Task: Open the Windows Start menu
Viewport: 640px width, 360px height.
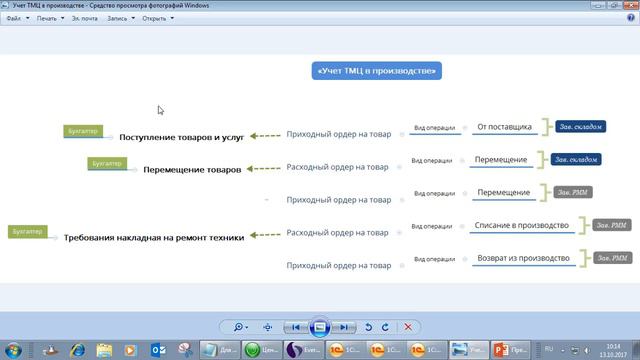Action: (13, 350)
